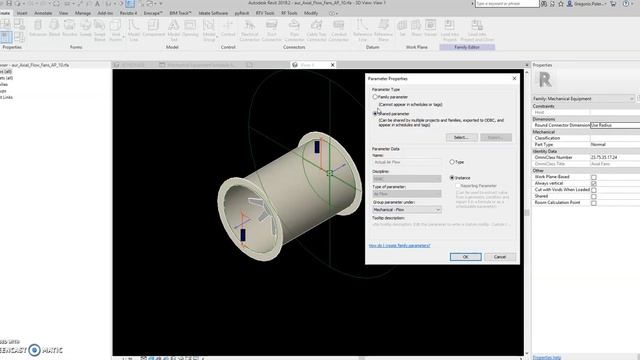Open the Manage ribbon tab

(82, 13)
